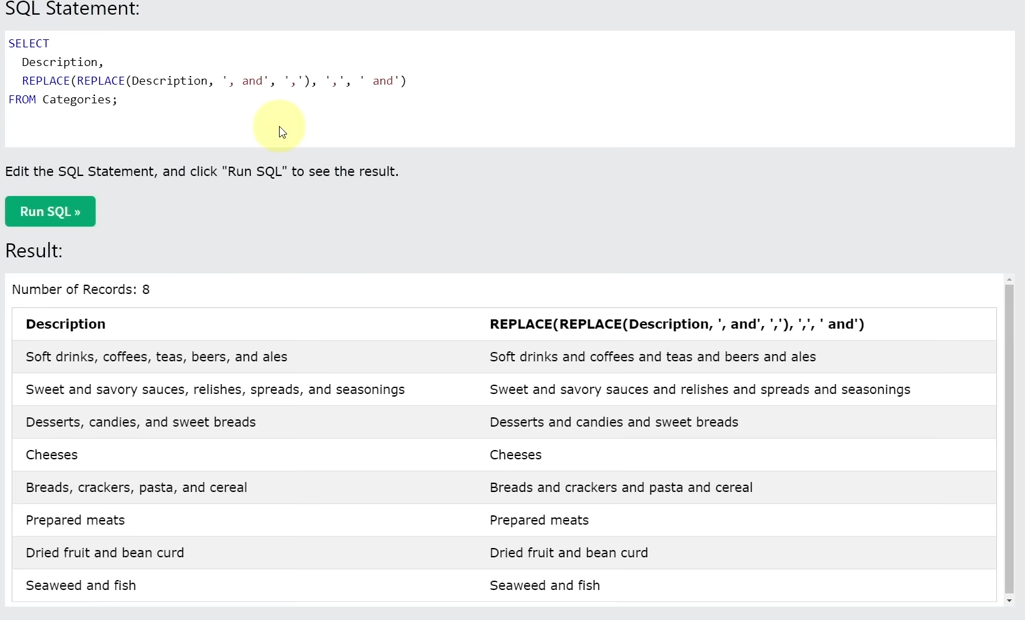Click the results vertical scrollbar thumb
Image resolution: width=1025 pixels, height=620 pixels.
(1009, 437)
